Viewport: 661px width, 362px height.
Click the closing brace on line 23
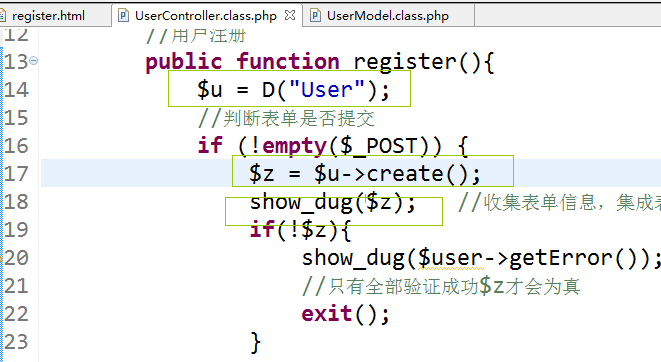click(x=255, y=342)
